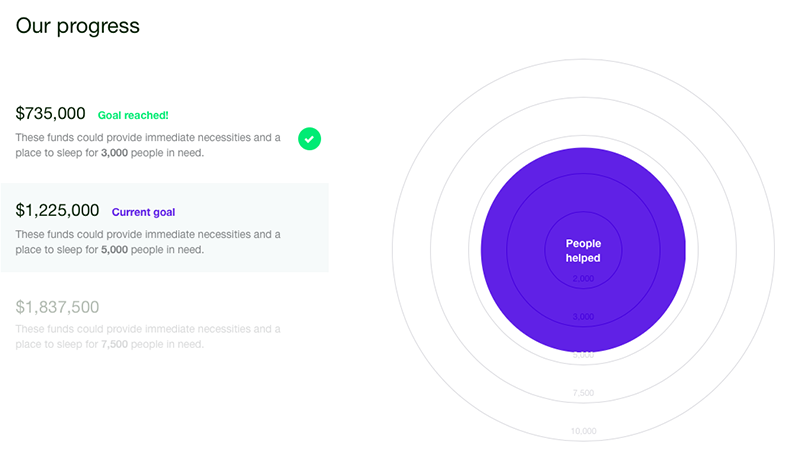Click the description mentioning 7,500 people
Screen dimensions: 800x466
[x=148, y=336]
